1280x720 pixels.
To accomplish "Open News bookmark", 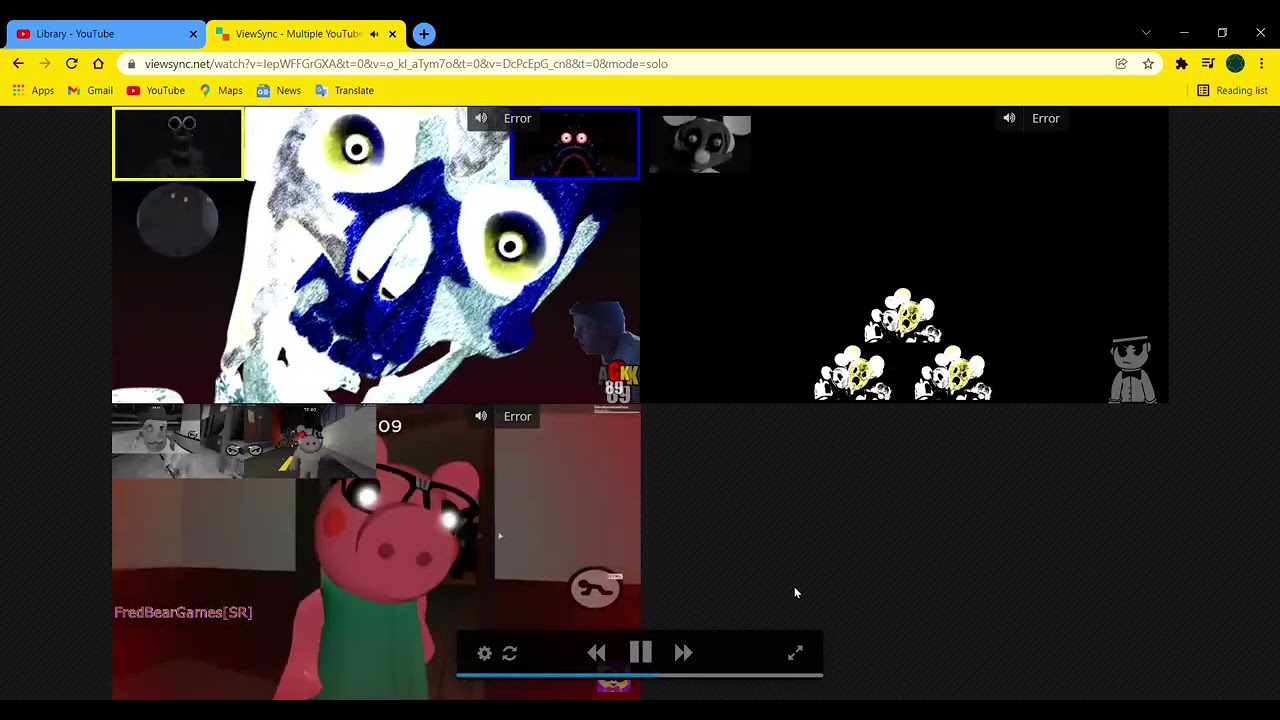I will [x=278, y=90].
